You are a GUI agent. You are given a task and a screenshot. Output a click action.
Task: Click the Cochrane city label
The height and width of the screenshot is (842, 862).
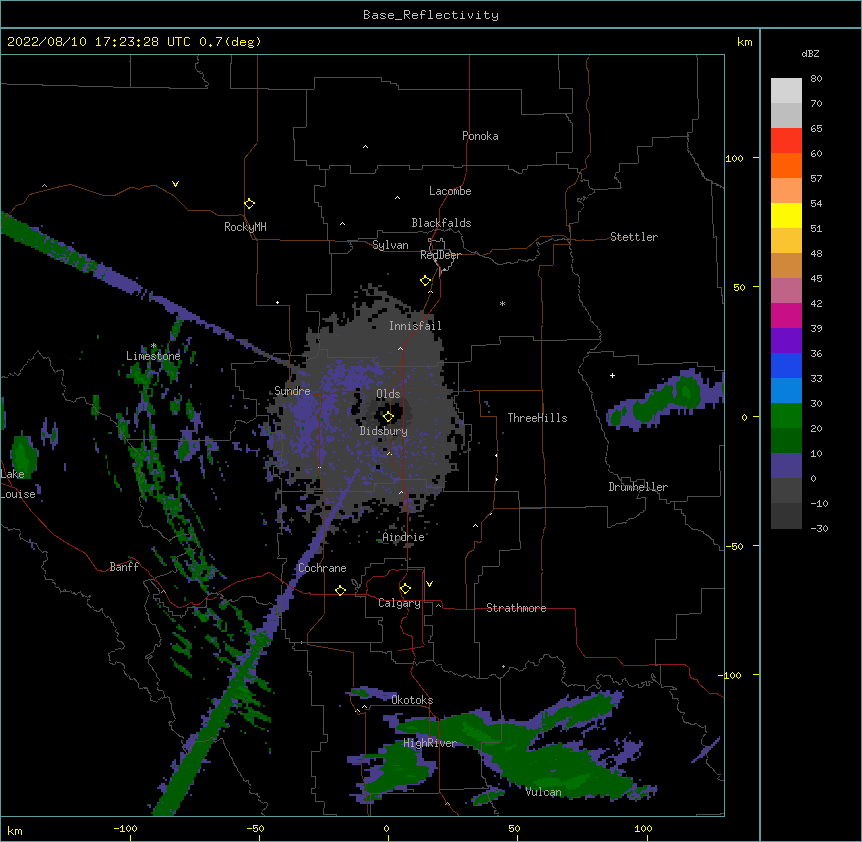click(322, 568)
